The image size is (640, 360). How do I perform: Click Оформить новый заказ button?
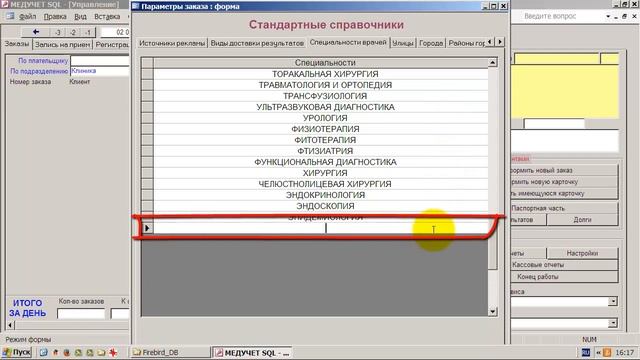564,170
